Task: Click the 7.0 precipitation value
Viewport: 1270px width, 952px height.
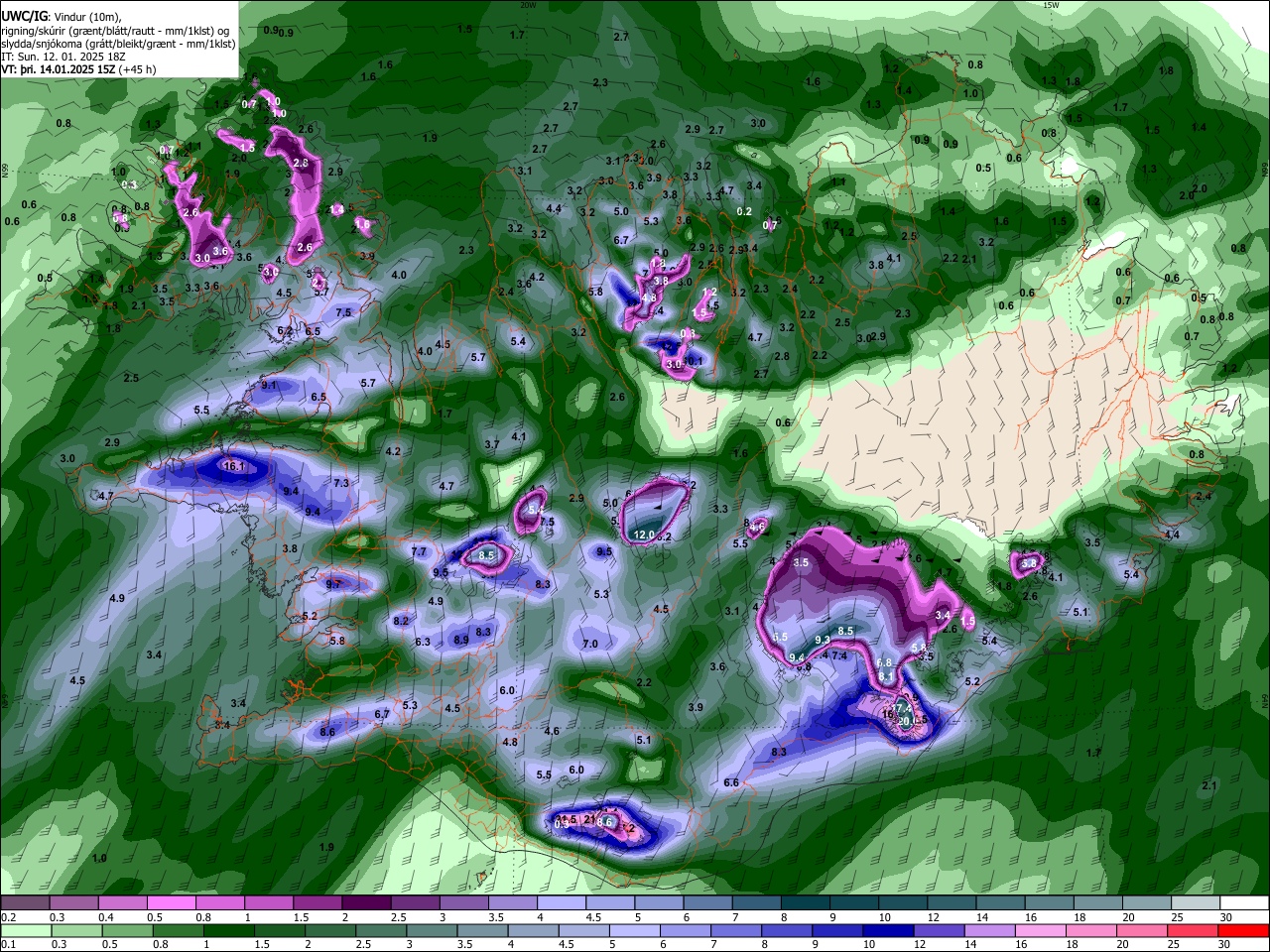Action: (590, 644)
